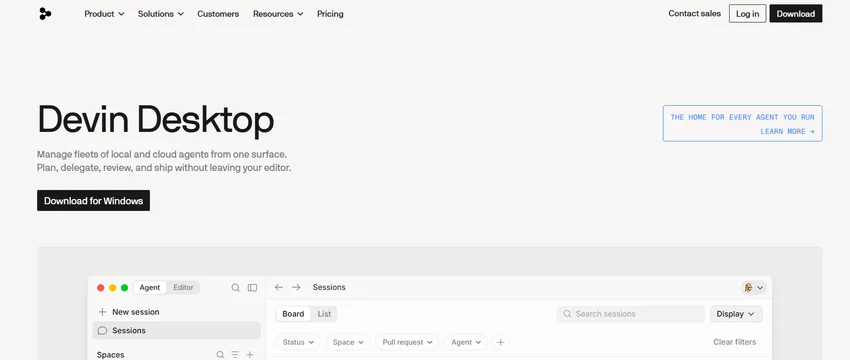Viewport: 850px width, 360px height.
Task: Click the search icon beside Editor tab
Action: click(235, 288)
